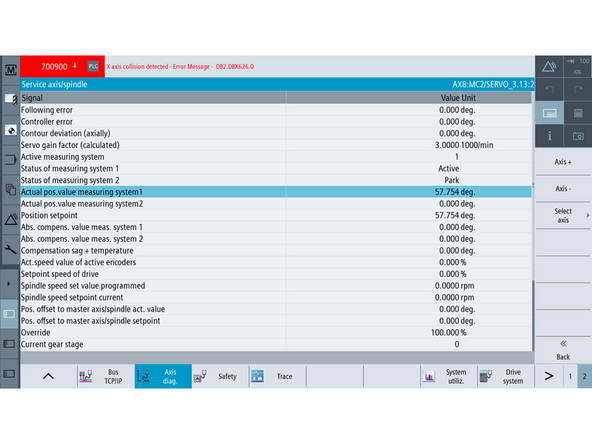Select Contour deviation (axially) row
592x444 pixels.
point(276,133)
